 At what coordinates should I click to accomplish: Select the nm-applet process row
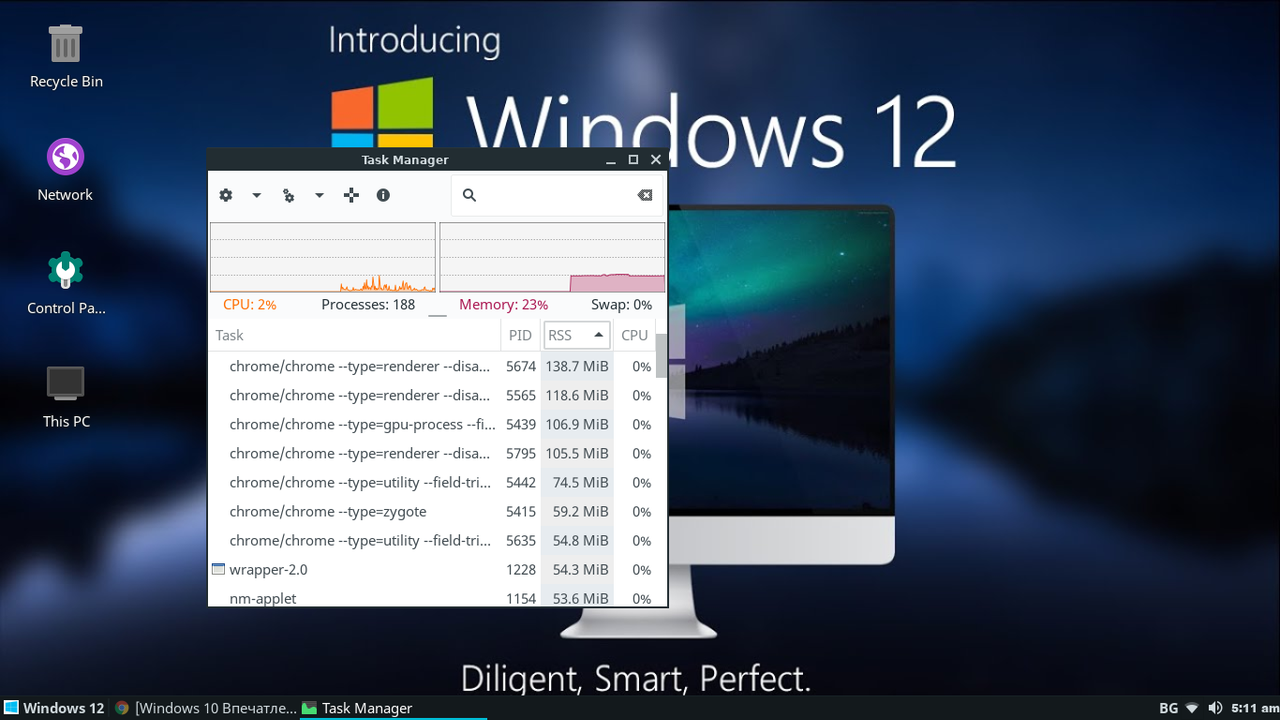(x=432, y=596)
